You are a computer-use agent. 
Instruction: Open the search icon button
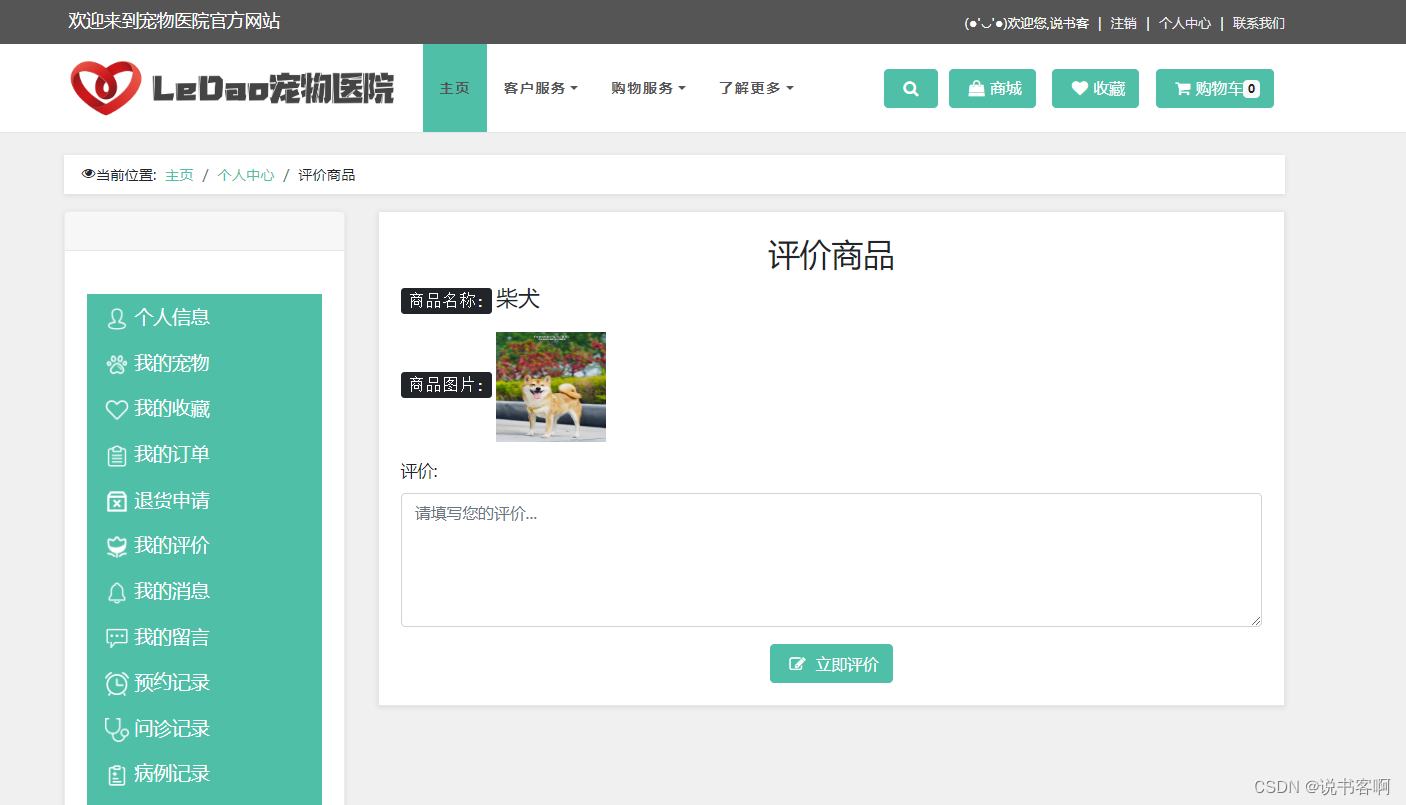click(910, 88)
